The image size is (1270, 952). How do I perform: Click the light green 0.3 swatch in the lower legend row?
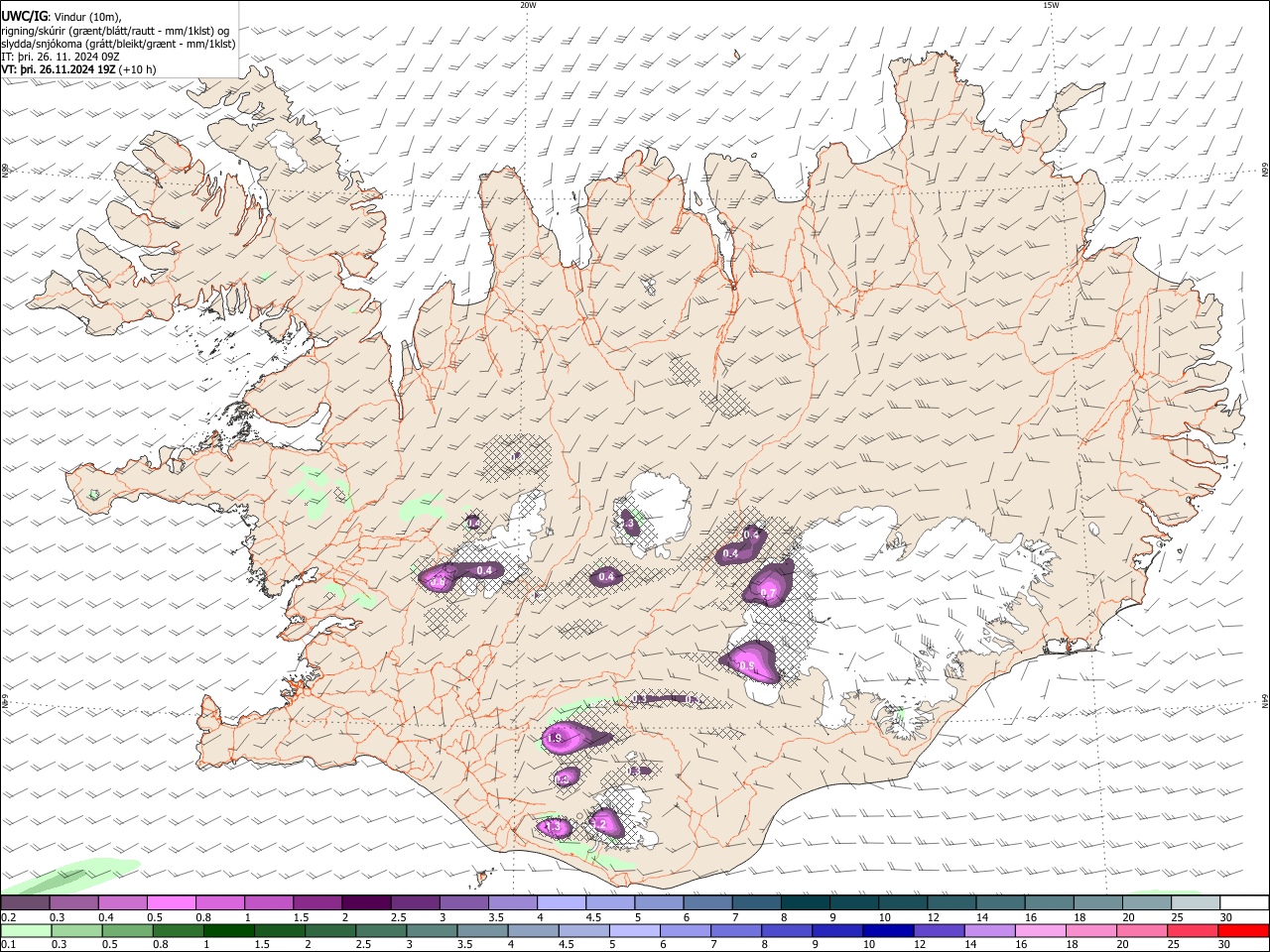76,931
